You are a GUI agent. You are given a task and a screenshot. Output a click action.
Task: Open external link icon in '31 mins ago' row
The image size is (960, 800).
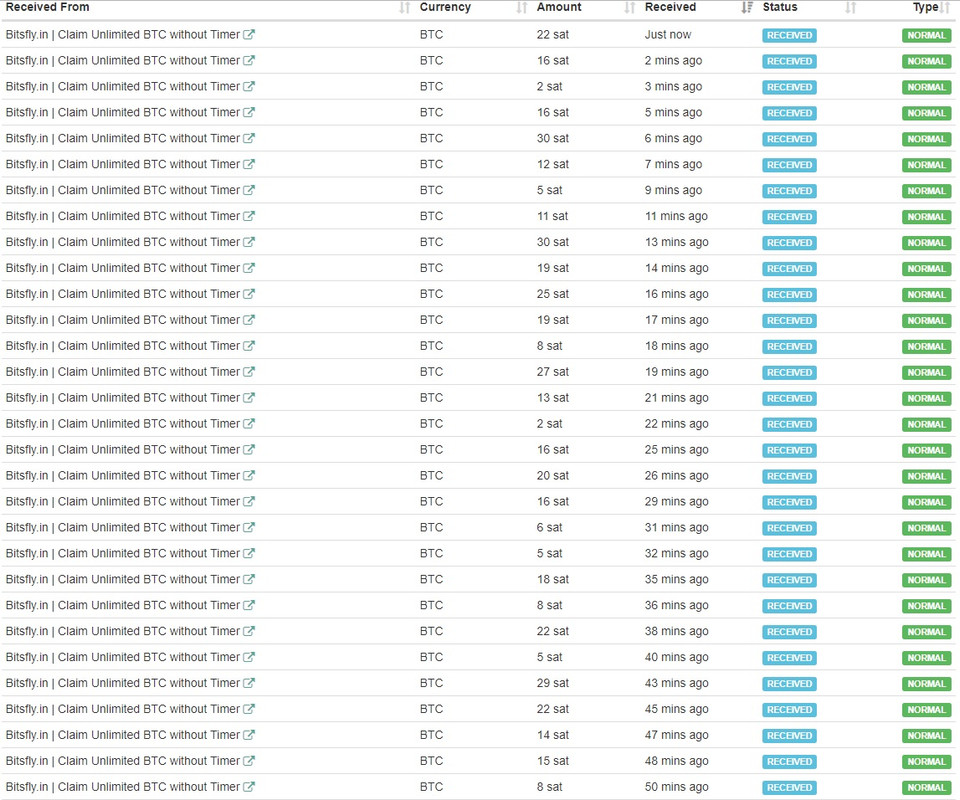click(249, 527)
